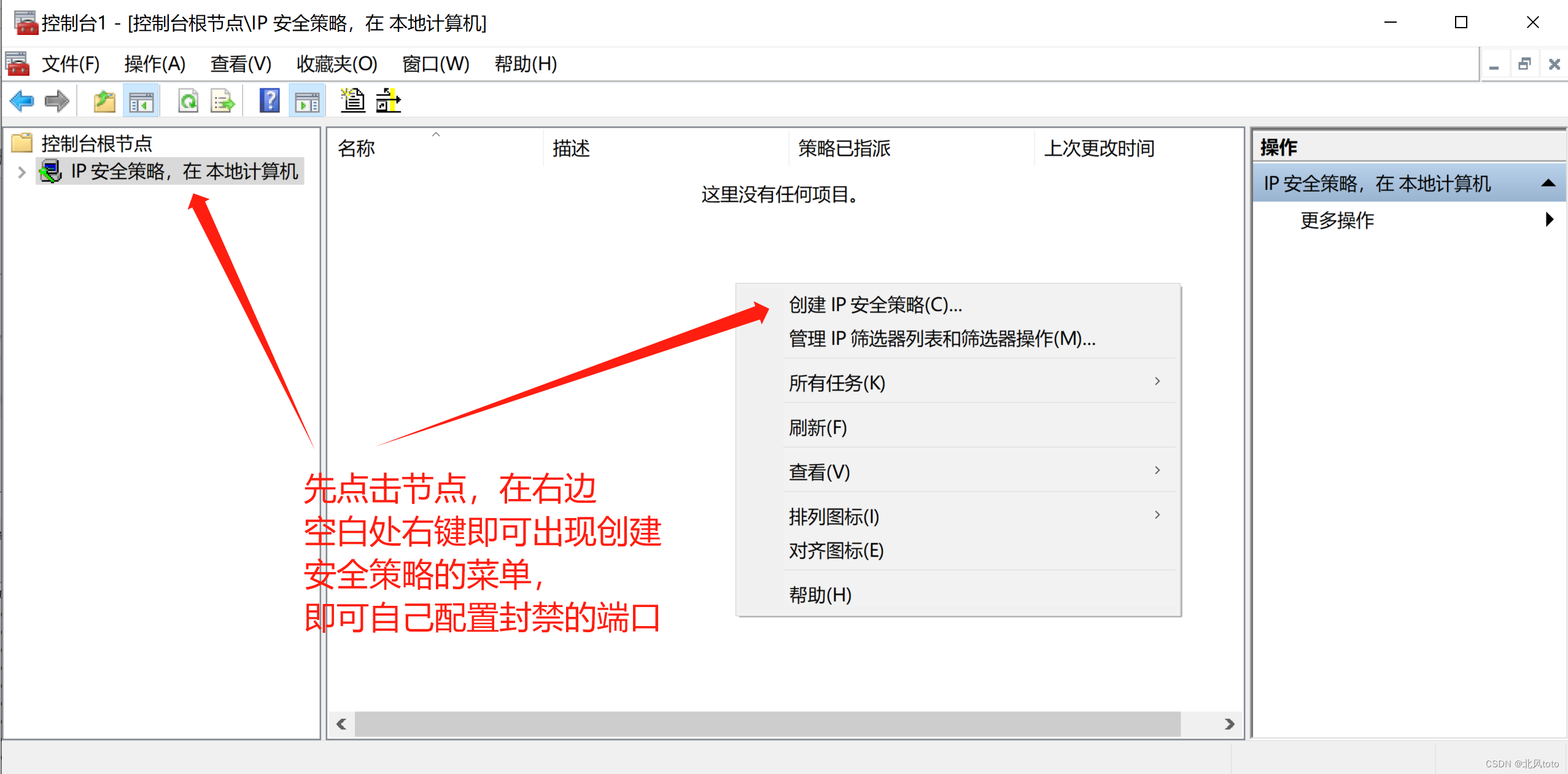
Task: Open the 操作(A) menu in menu bar
Action: pos(154,64)
